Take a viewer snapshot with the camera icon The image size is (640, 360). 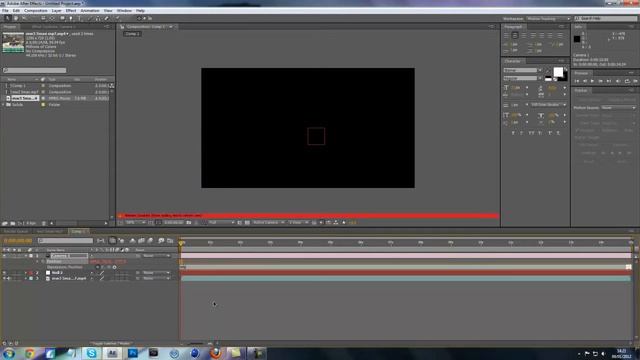click(189, 222)
